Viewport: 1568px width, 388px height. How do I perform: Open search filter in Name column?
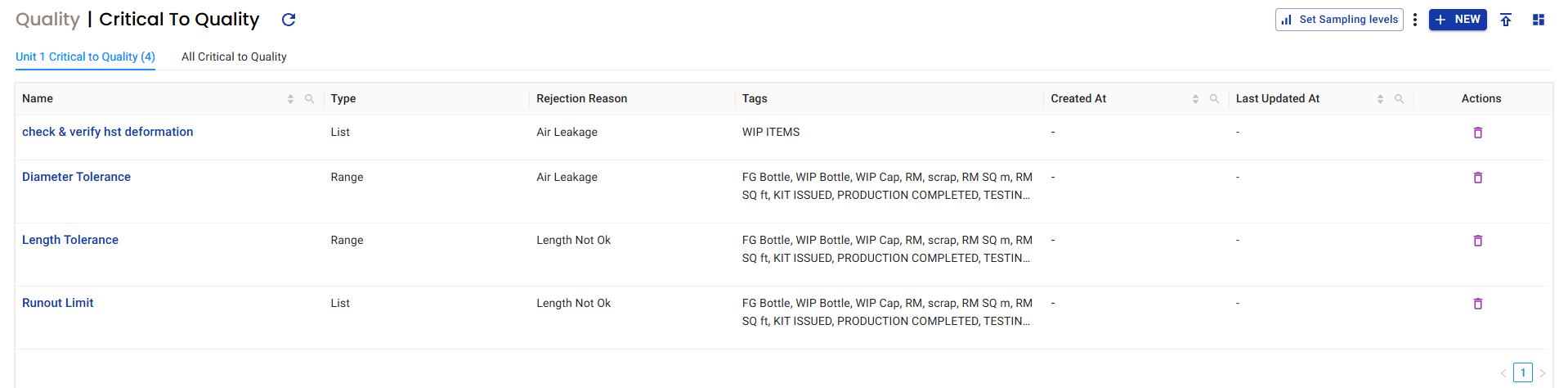click(x=310, y=99)
